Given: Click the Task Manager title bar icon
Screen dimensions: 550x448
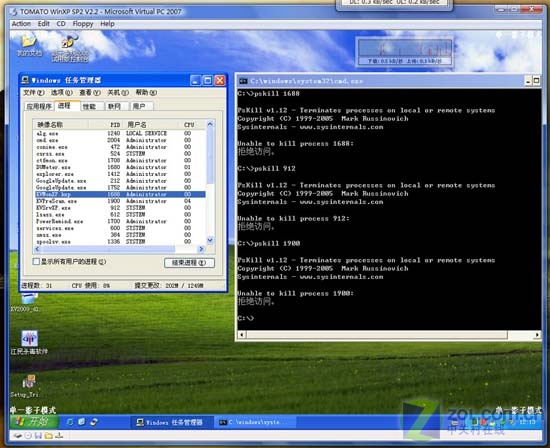Looking at the screenshot, I should pos(25,80).
